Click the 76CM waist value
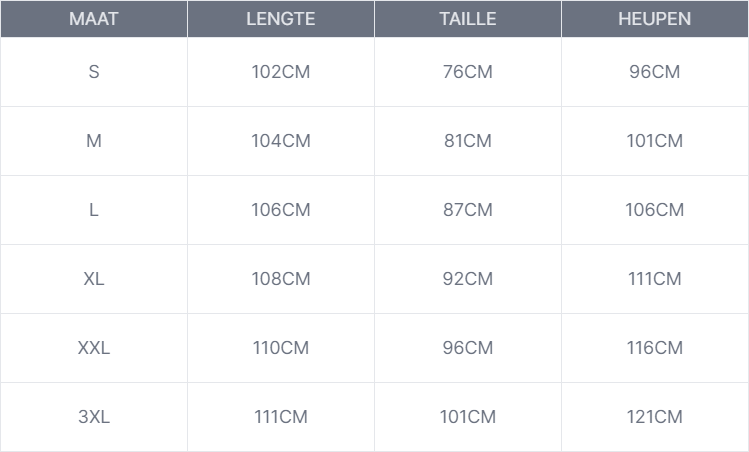 [467, 72]
